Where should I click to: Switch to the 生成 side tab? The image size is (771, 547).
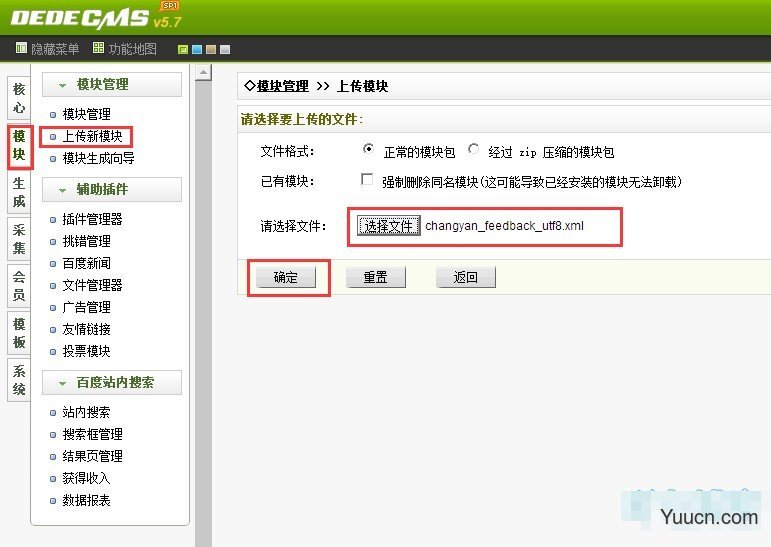tap(19, 193)
